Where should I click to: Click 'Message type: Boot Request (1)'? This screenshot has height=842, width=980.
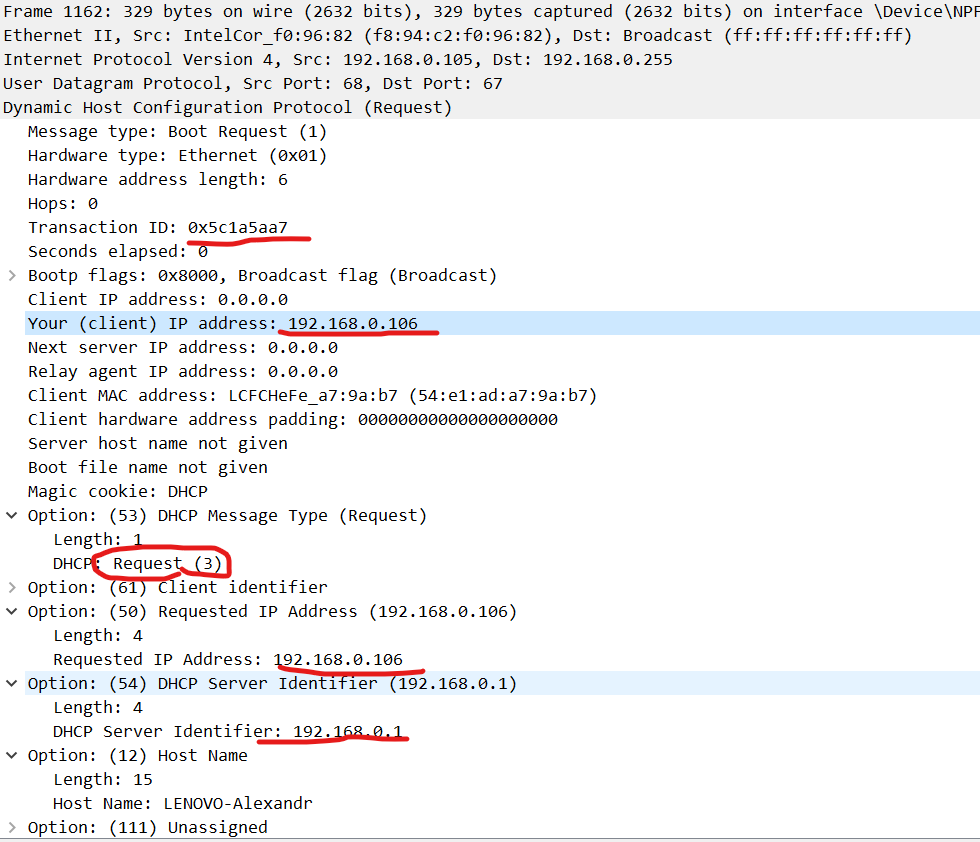pyautogui.click(x=177, y=132)
